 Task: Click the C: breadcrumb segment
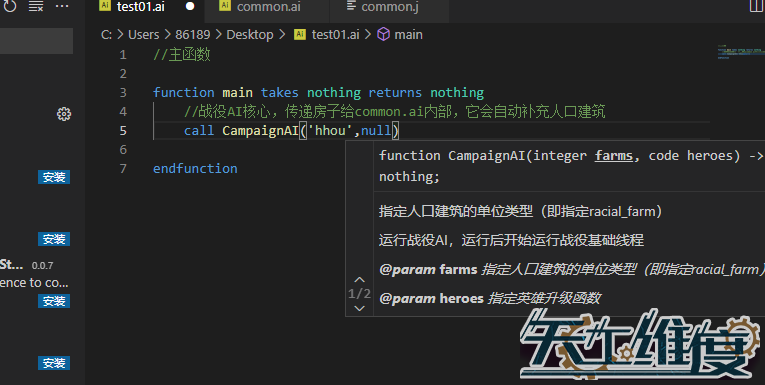[x=106, y=35]
